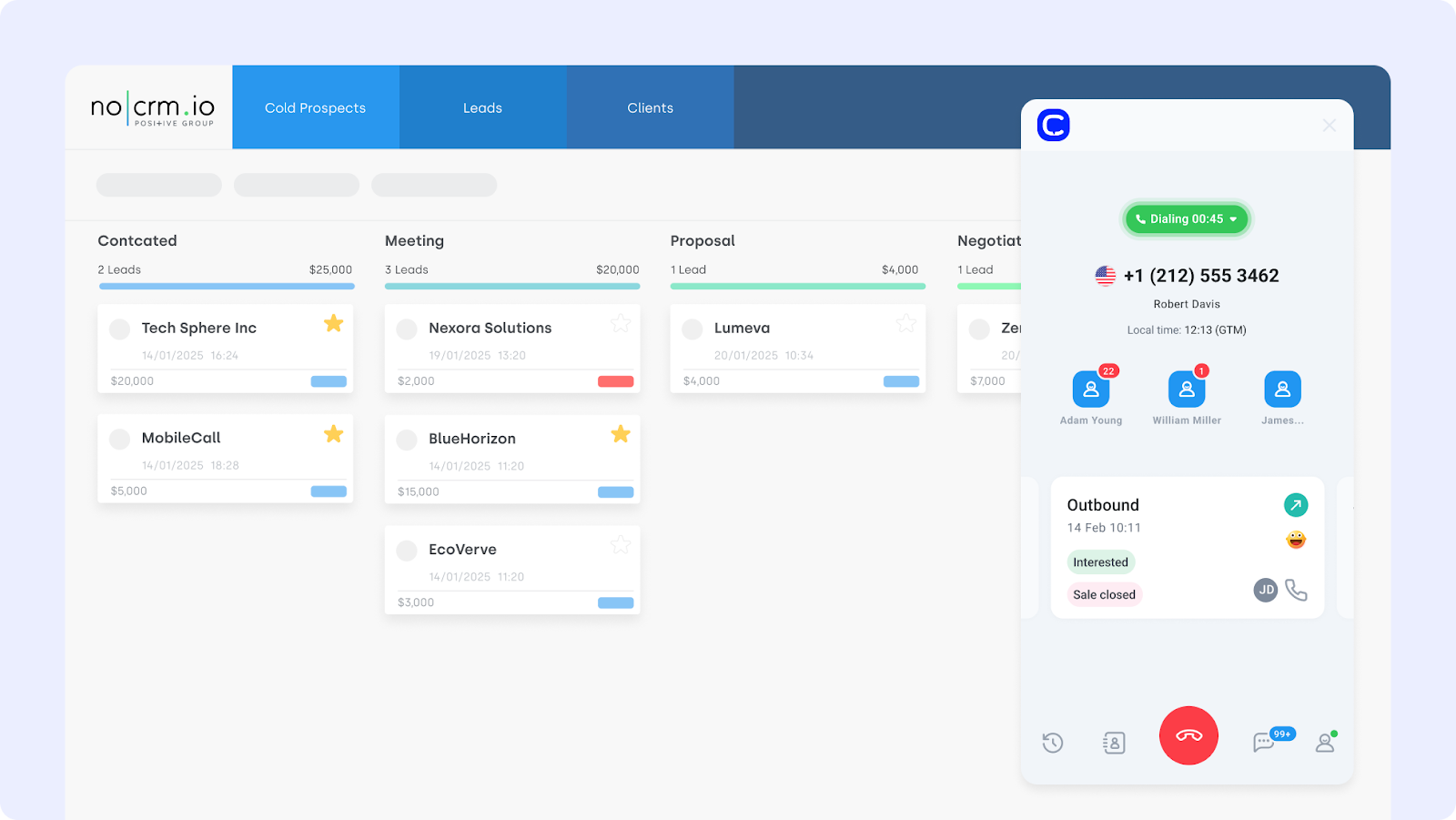Click the Interested tag
The height and width of the screenshot is (820, 1456).
tap(1100, 562)
